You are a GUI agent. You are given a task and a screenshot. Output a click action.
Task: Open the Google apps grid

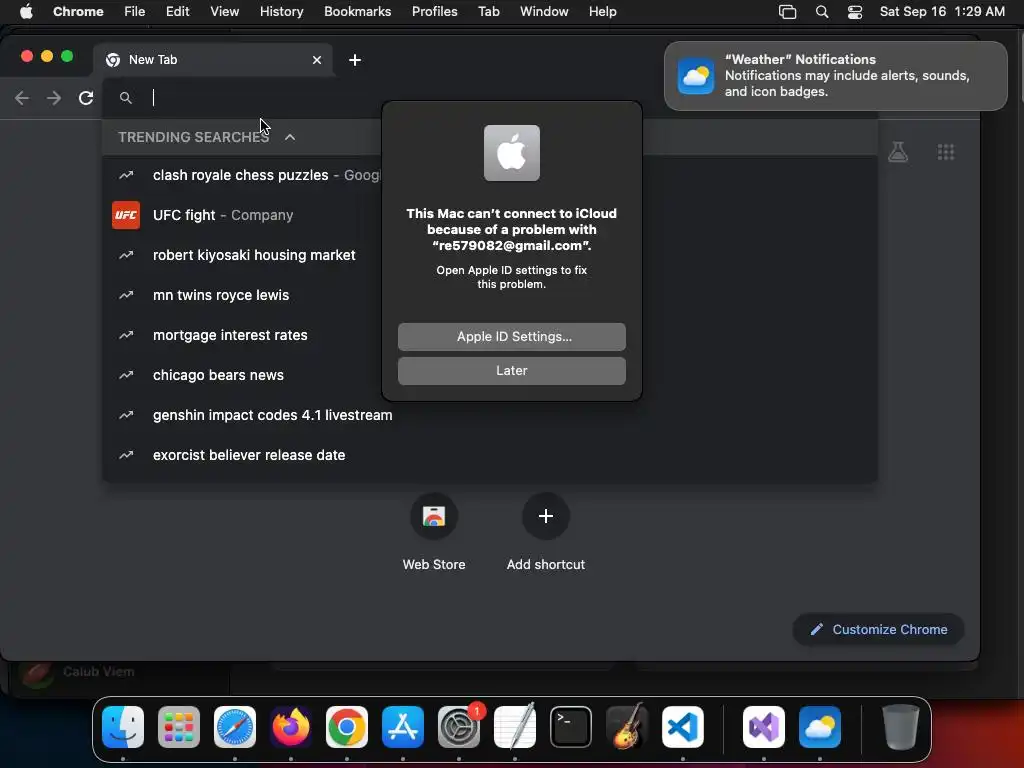[x=946, y=152]
